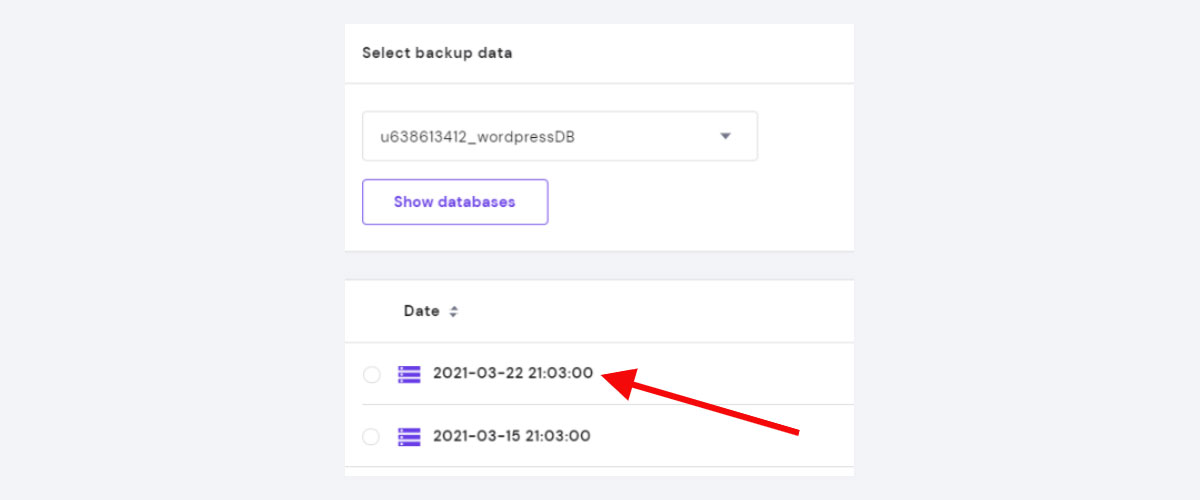Select radio button for 2021-03-22 backup
This screenshot has width=1200, height=500.
click(372, 374)
